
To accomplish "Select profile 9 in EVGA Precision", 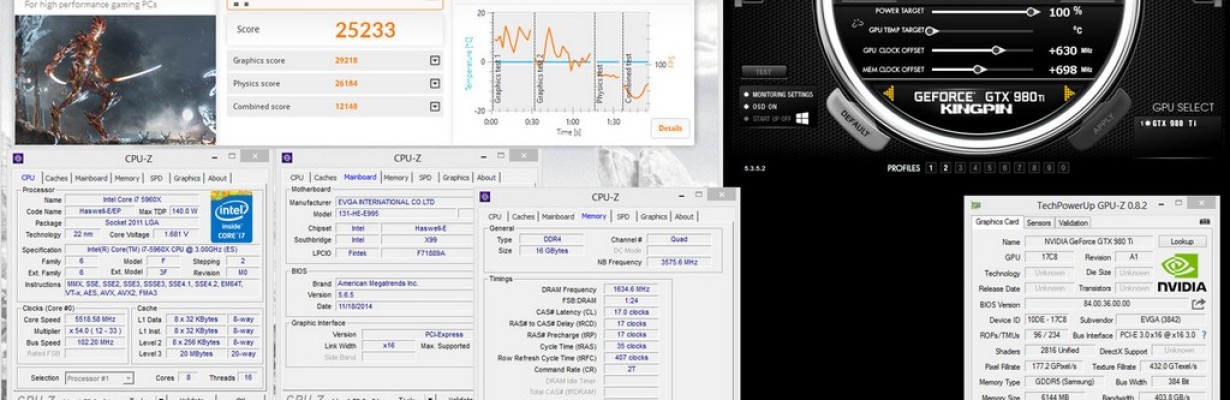I will (1050, 168).
